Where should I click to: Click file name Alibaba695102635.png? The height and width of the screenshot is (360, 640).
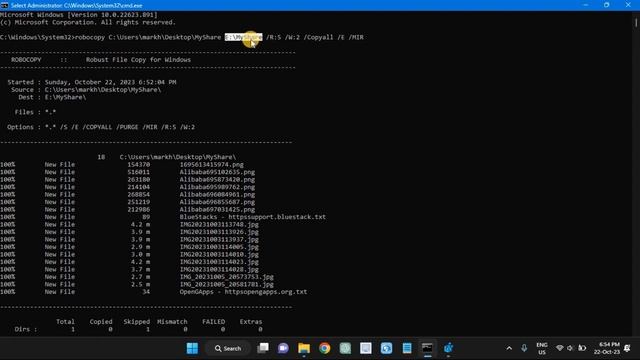tap(217, 172)
